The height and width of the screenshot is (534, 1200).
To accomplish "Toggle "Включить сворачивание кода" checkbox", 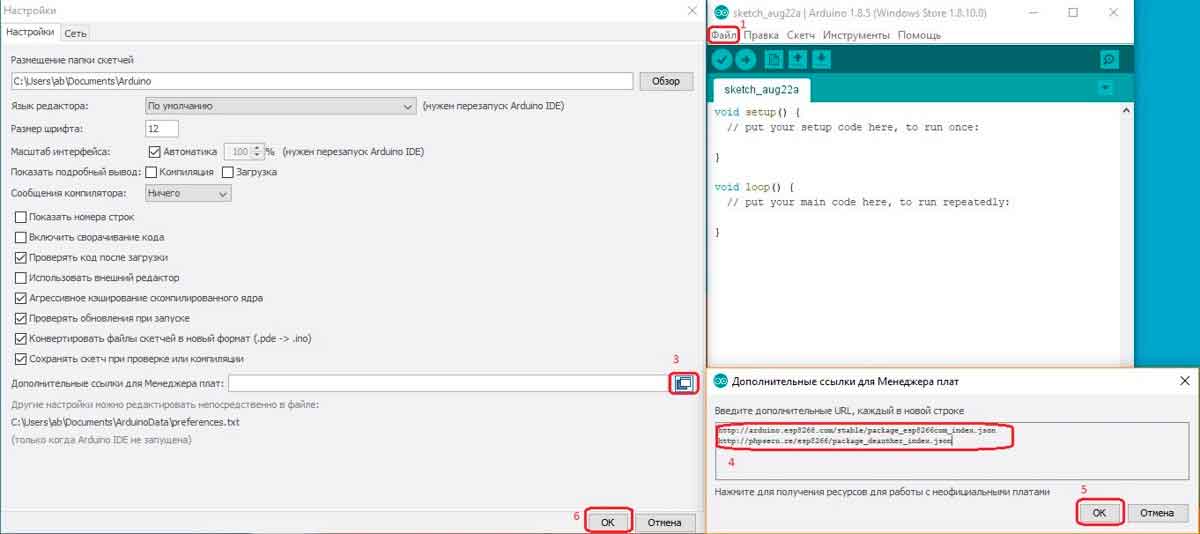I will pos(21,237).
